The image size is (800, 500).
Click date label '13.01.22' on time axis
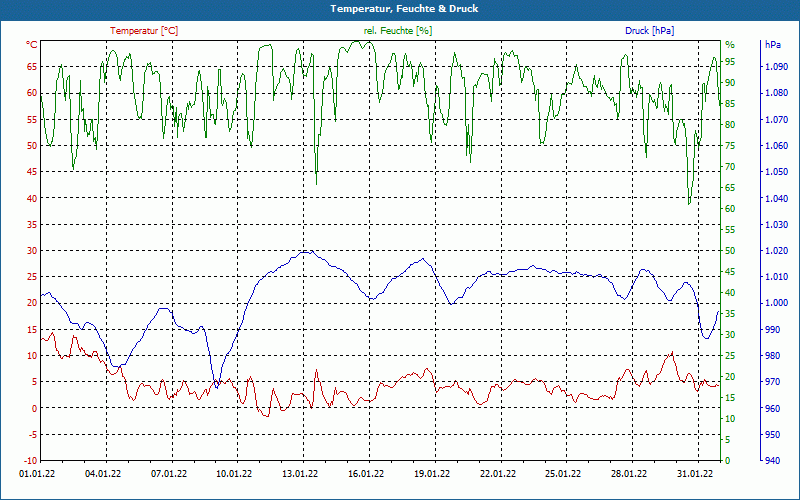pyautogui.click(x=300, y=474)
